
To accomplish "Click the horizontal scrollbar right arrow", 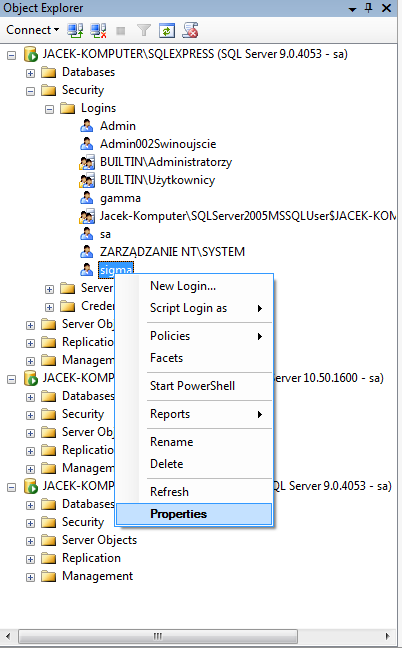I will [x=387, y=636].
